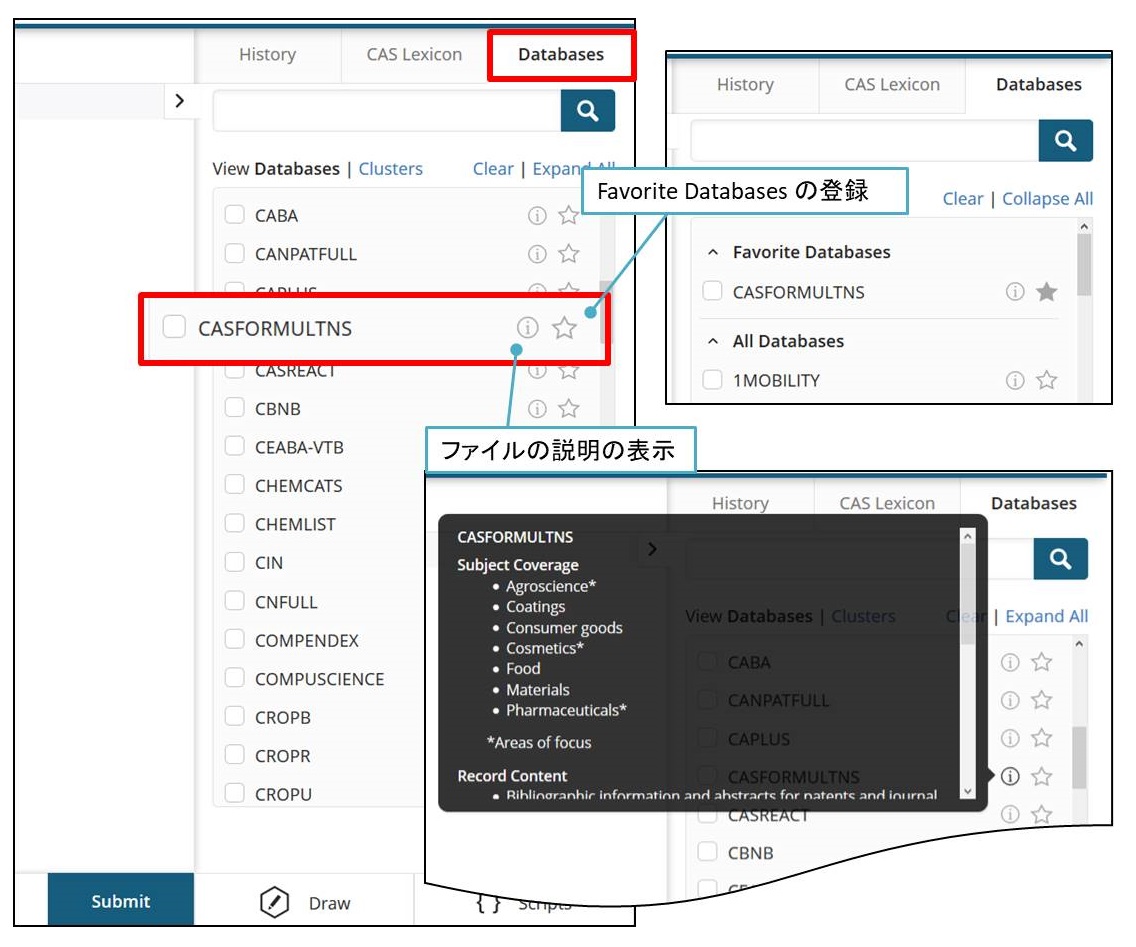1136x947 pixels.
Task: Check the CABA checkbox in left panel
Action: tap(235, 214)
